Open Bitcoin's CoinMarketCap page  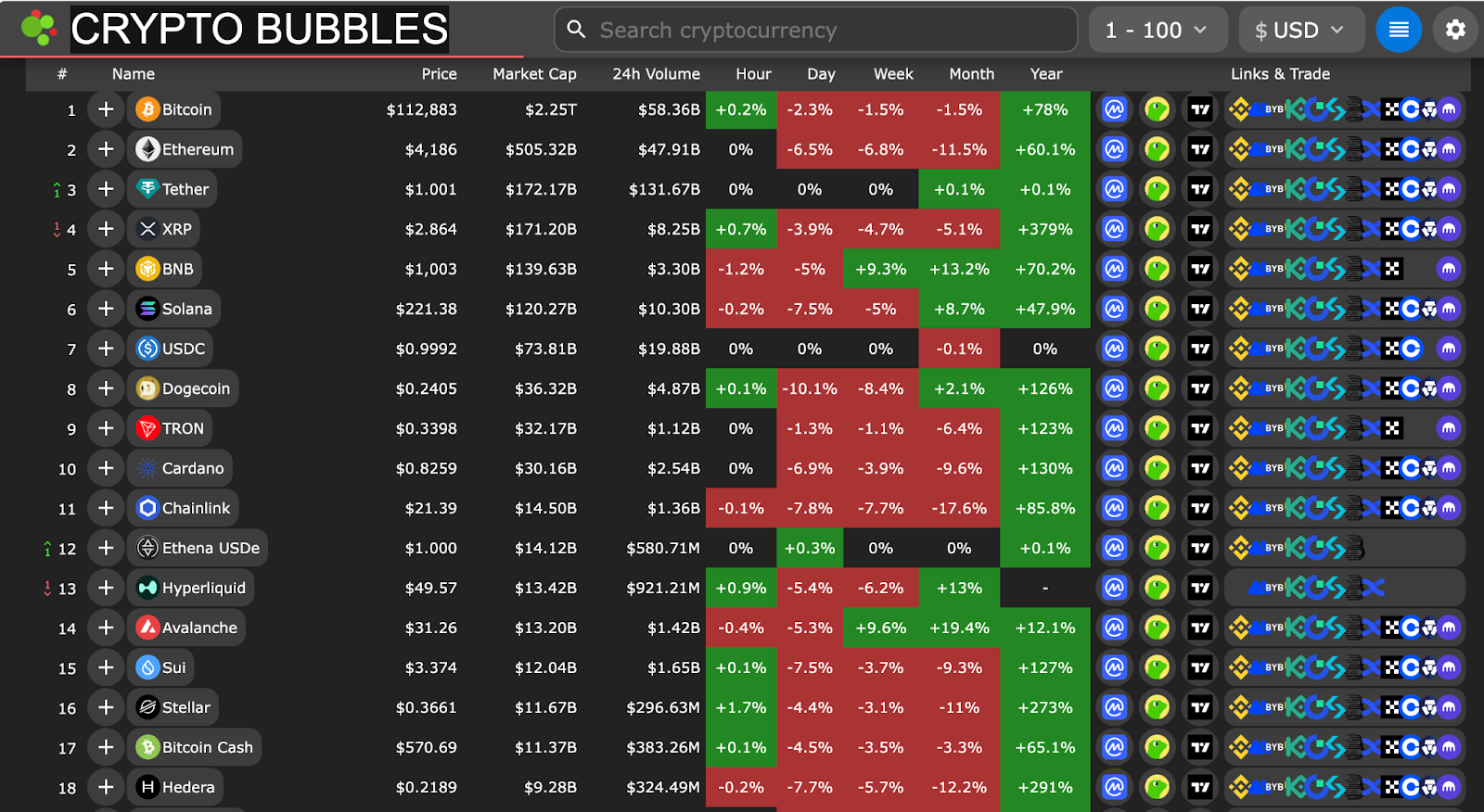(x=1114, y=109)
